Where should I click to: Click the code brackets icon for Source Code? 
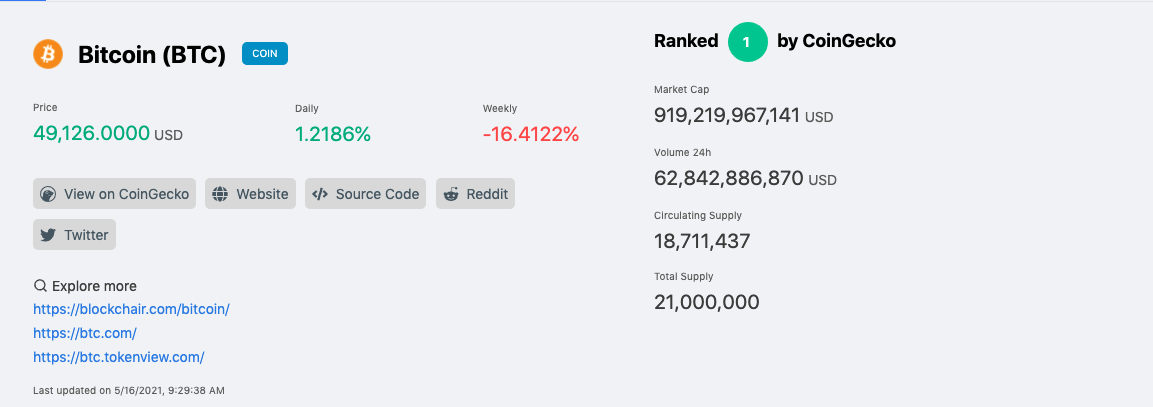(x=320, y=194)
